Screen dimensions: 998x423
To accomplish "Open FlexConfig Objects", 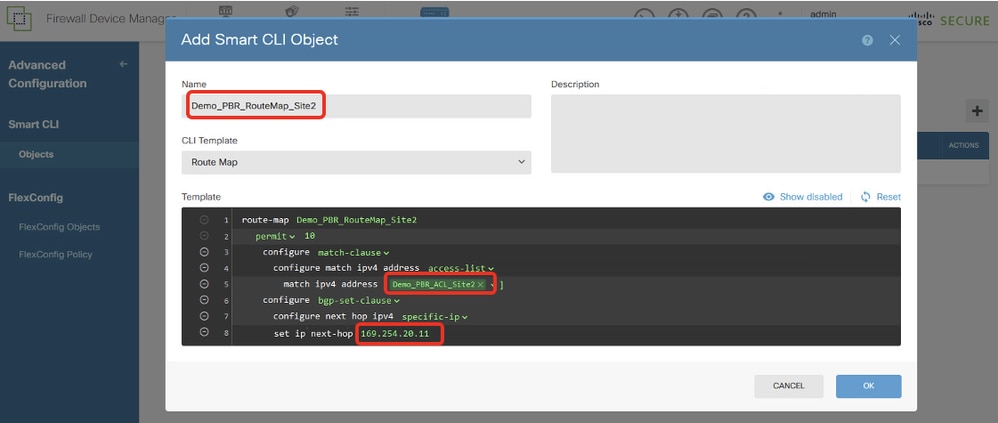I will pyautogui.click(x=59, y=227).
